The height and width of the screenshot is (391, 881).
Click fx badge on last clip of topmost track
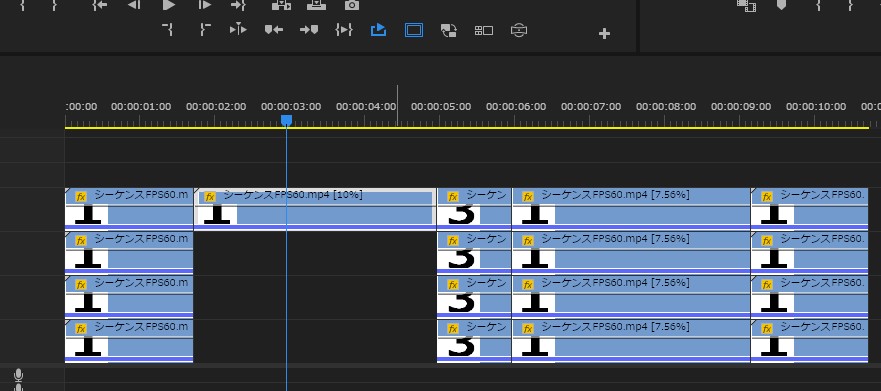(766, 197)
